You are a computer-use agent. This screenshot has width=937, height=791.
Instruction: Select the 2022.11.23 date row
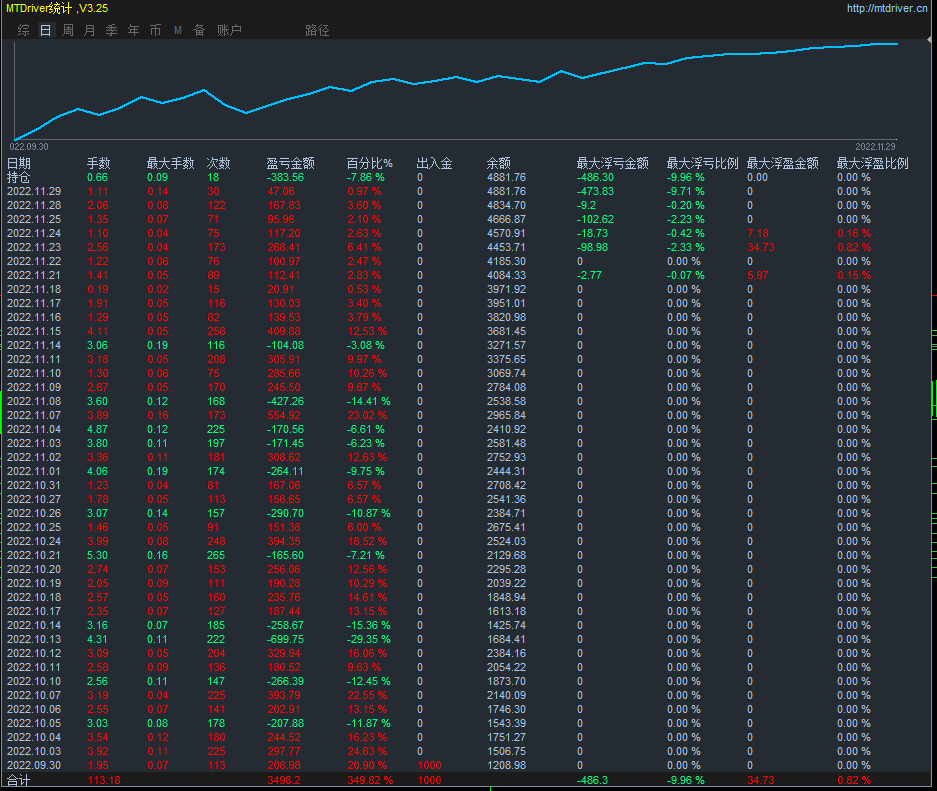tap(34, 247)
